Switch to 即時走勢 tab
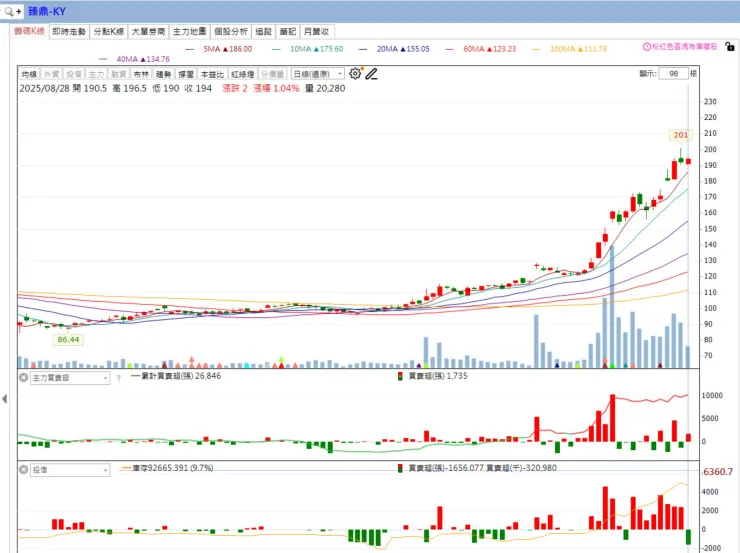Screen dimensions: 740x553 pos(69,32)
